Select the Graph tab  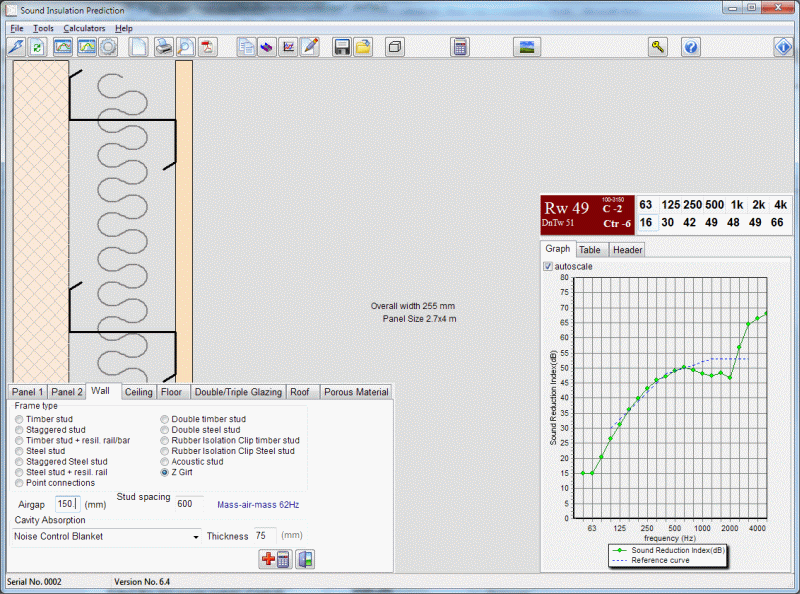click(558, 249)
